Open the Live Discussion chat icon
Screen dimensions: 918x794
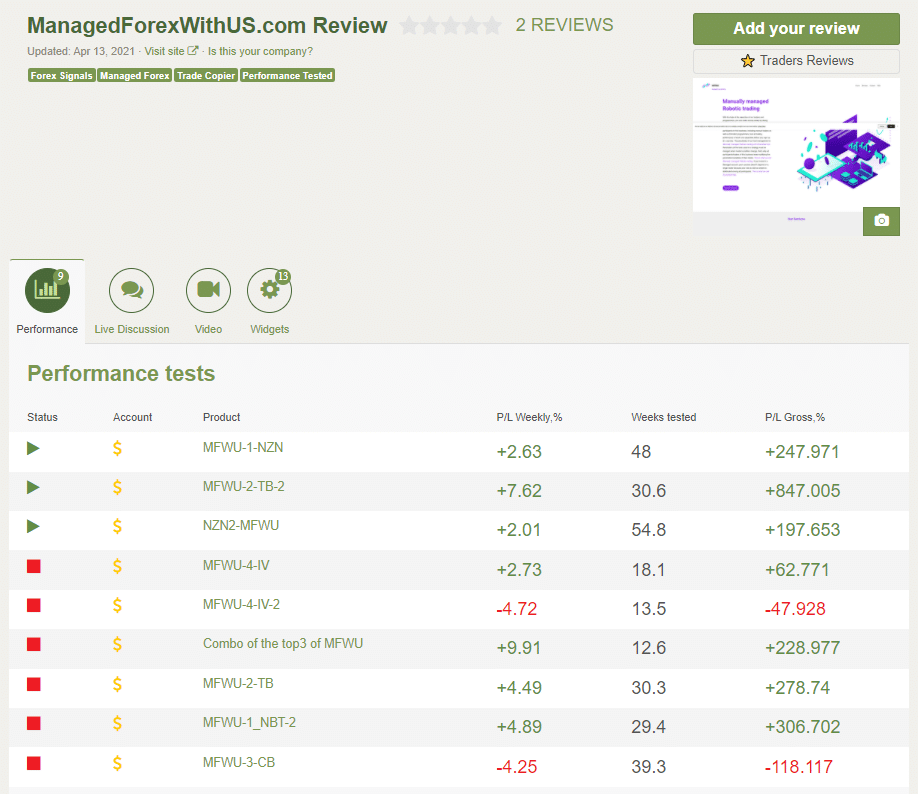[x=132, y=290]
